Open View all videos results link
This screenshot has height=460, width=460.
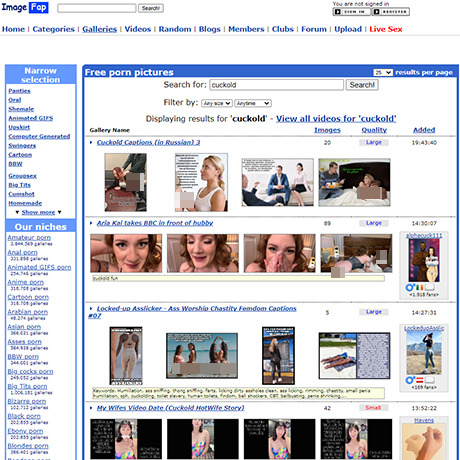[x=336, y=119]
